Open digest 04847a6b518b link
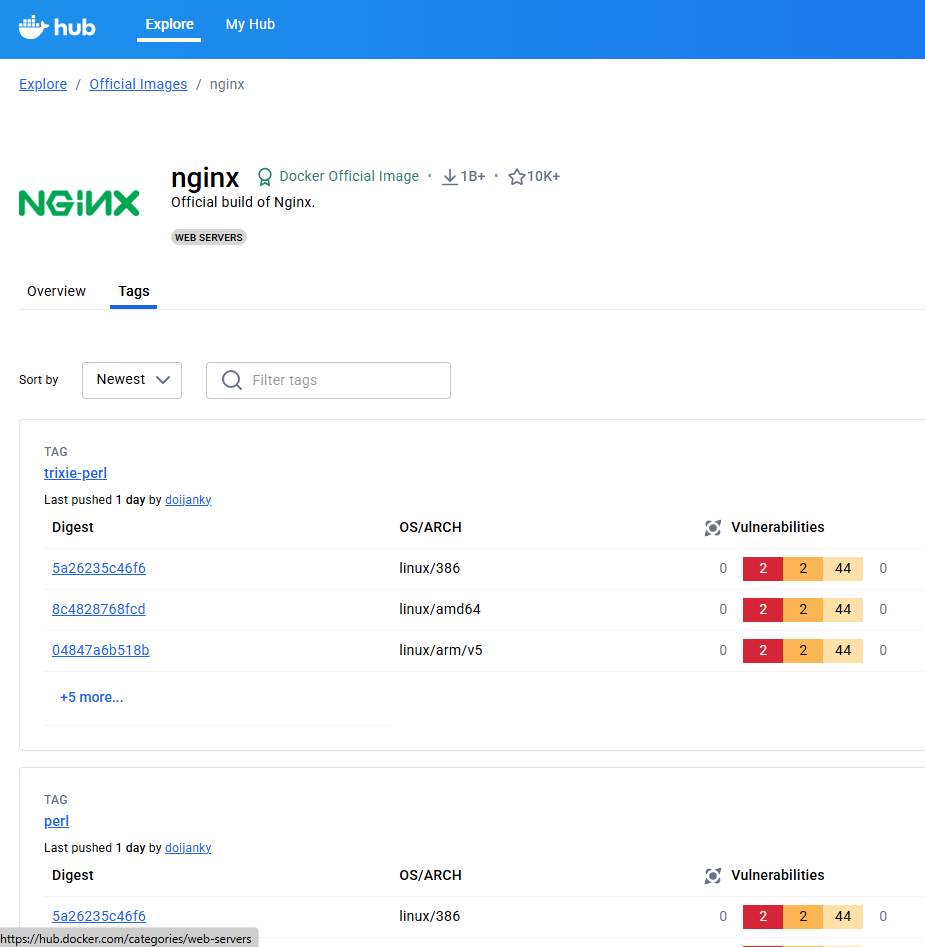Screen dimensions: 925x947 tap(100, 650)
